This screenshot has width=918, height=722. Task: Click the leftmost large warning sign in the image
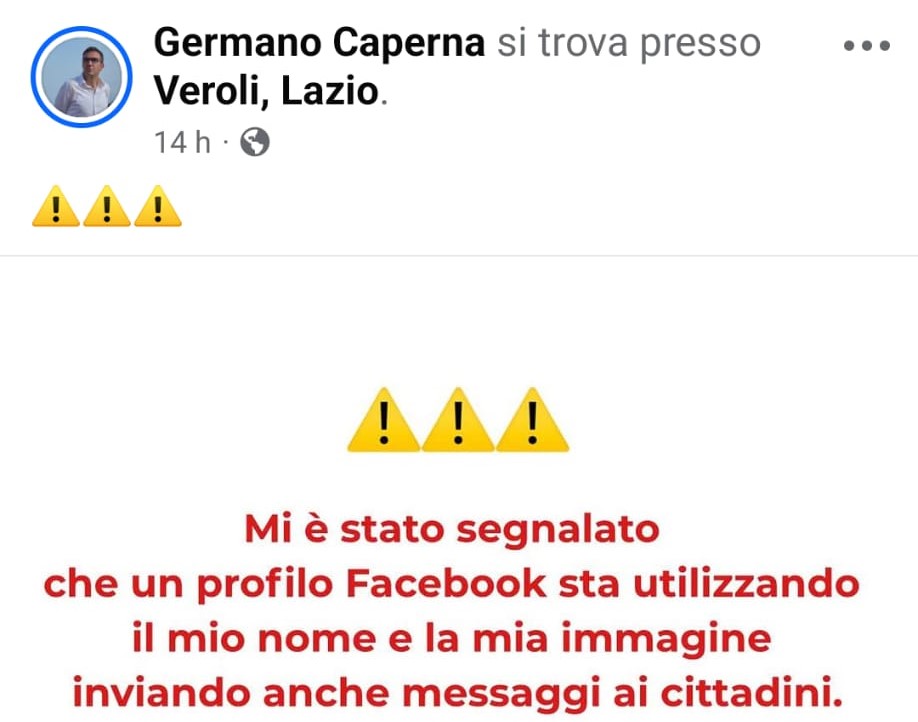click(x=383, y=420)
